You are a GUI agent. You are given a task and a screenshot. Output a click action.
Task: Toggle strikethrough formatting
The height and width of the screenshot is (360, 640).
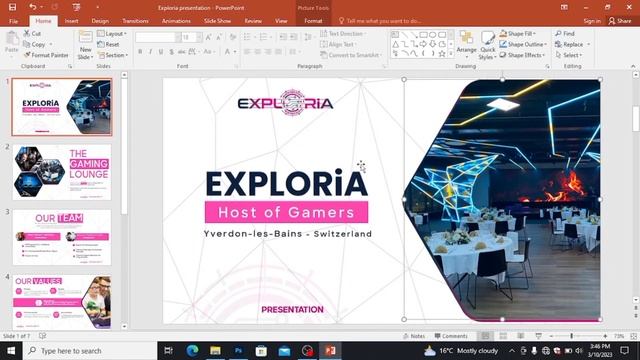[x=182, y=52]
